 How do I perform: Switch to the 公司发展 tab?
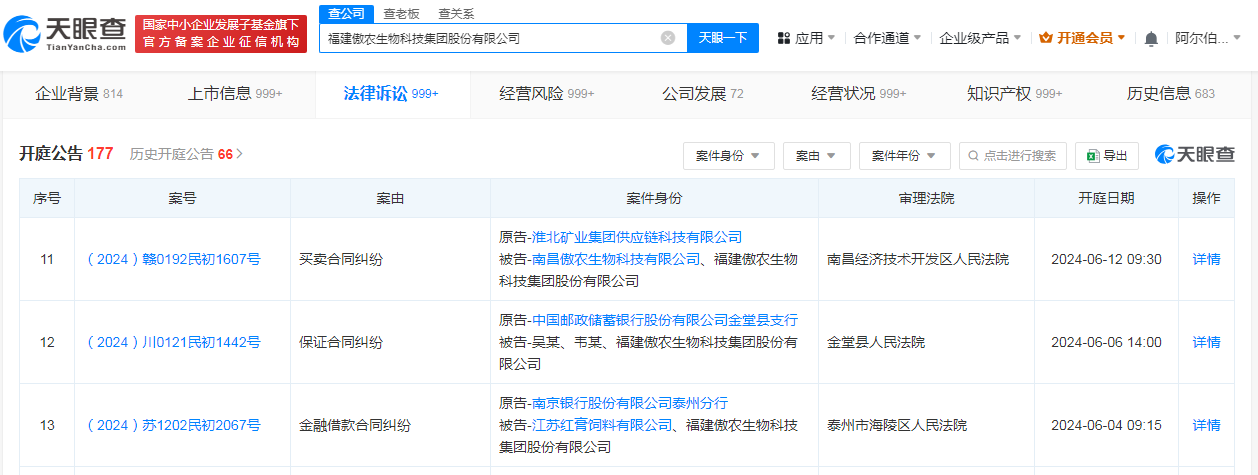pyautogui.click(x=703, y=94)
